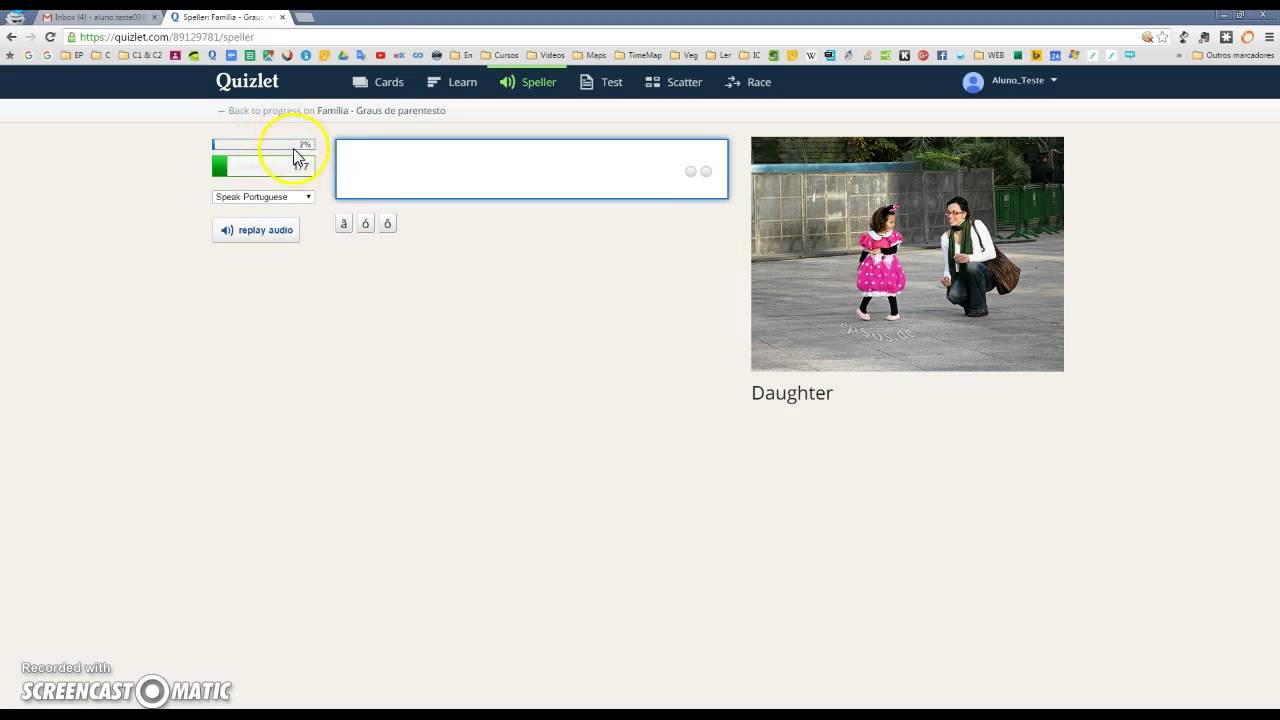1280x720 pixels.
Task: Open the Wikipedia W bookmark
Action: point(811,55)
